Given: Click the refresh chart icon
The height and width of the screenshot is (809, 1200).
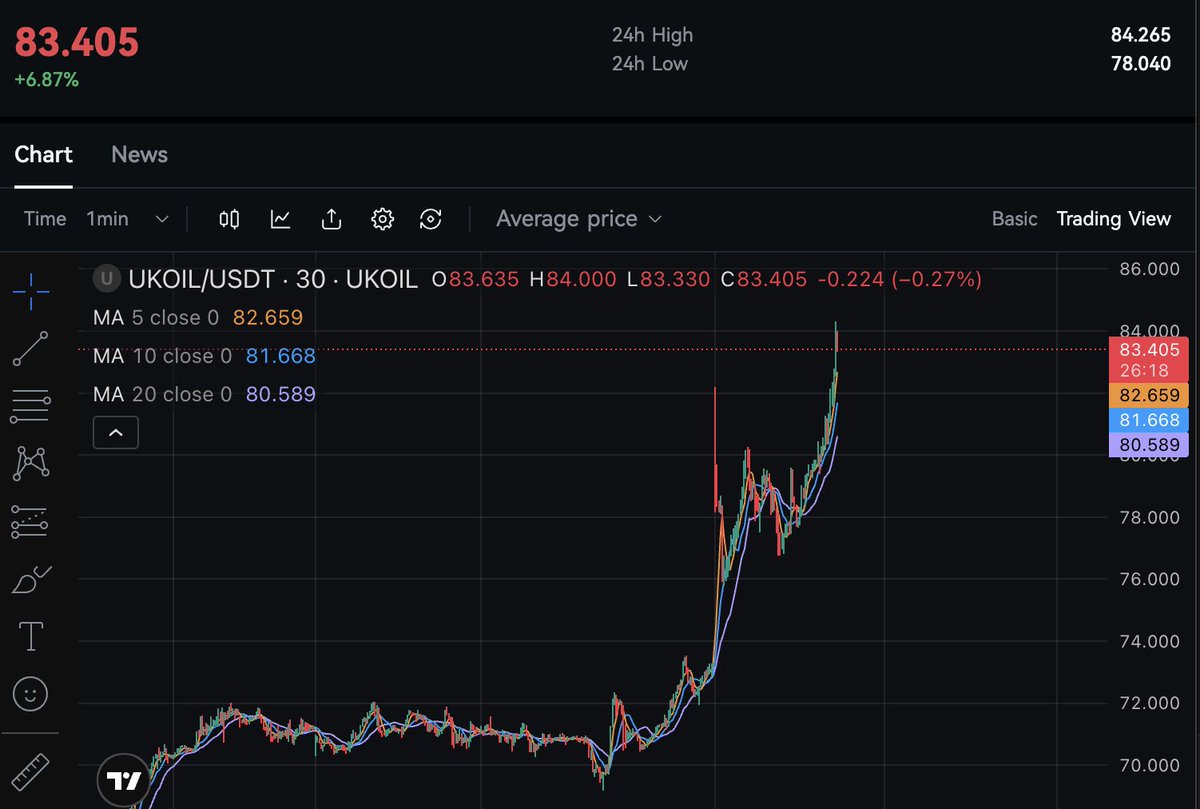Looking at the screenshot, I should [x=431, y=219].
